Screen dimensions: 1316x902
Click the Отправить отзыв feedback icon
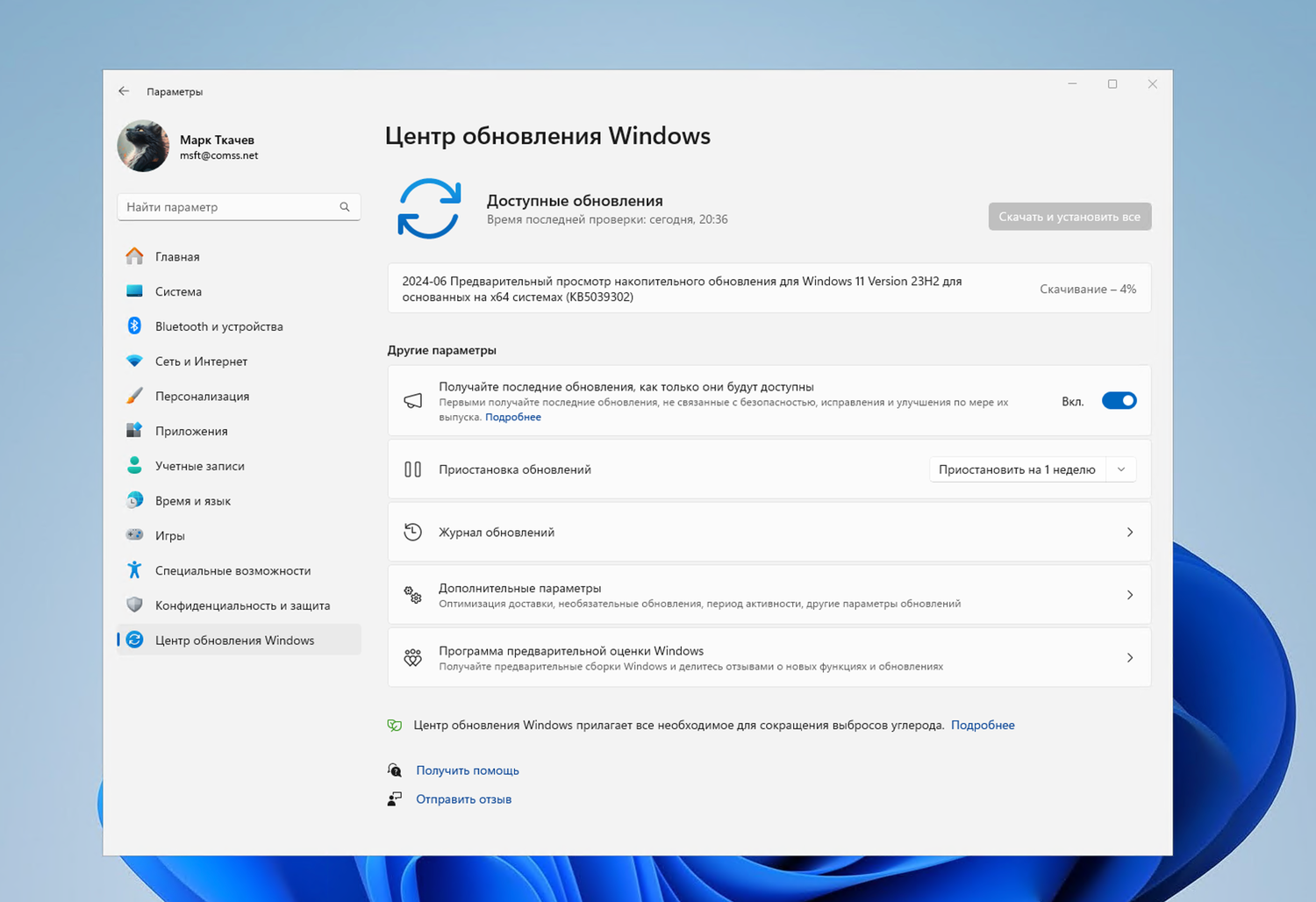click(395, 798)
